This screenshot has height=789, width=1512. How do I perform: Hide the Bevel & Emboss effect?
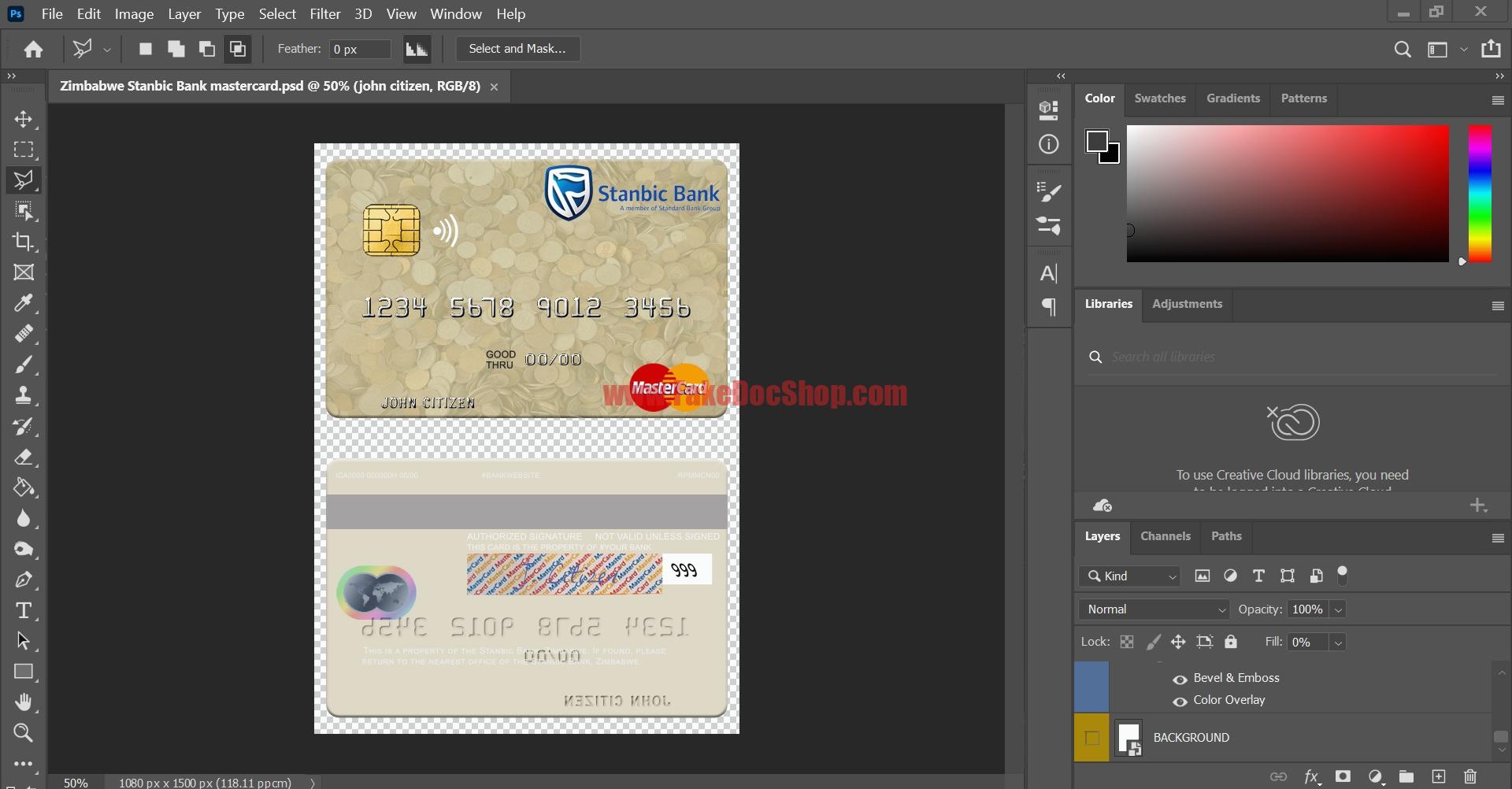pos(1179,679)
